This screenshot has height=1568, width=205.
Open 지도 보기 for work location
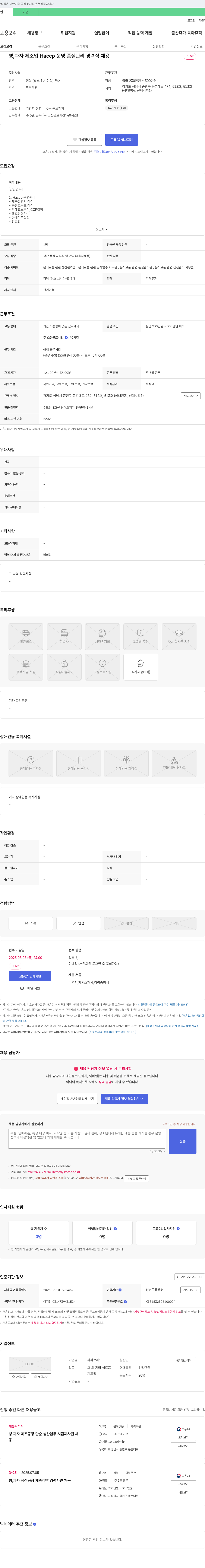[x=190, y=396]
